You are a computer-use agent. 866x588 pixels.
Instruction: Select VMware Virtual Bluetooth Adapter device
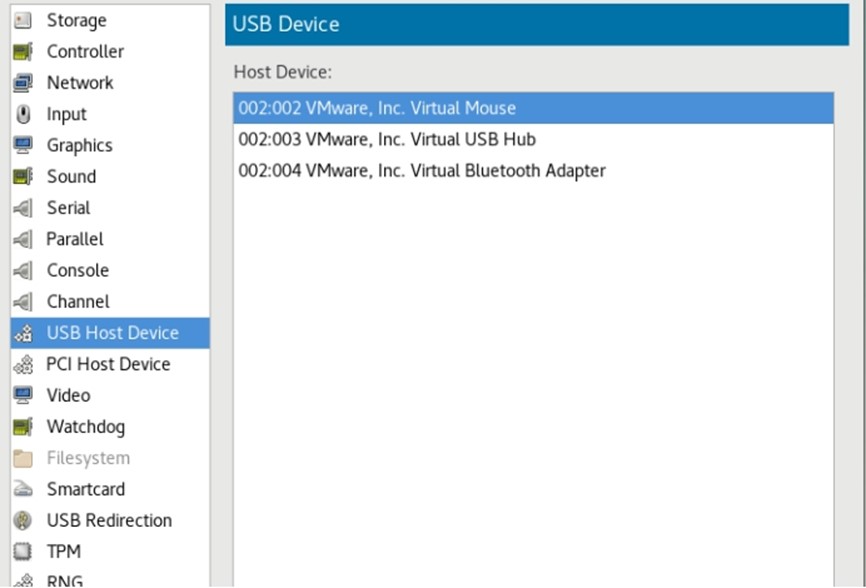point(422,170)
